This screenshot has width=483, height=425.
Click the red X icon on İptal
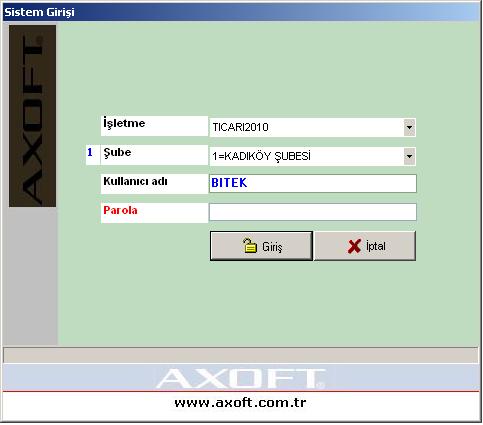coord(354,246)
